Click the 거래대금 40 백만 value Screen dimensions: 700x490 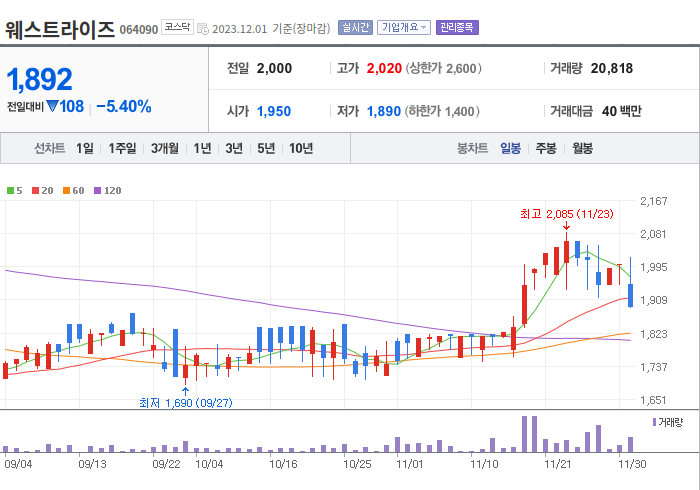[621, 111]
